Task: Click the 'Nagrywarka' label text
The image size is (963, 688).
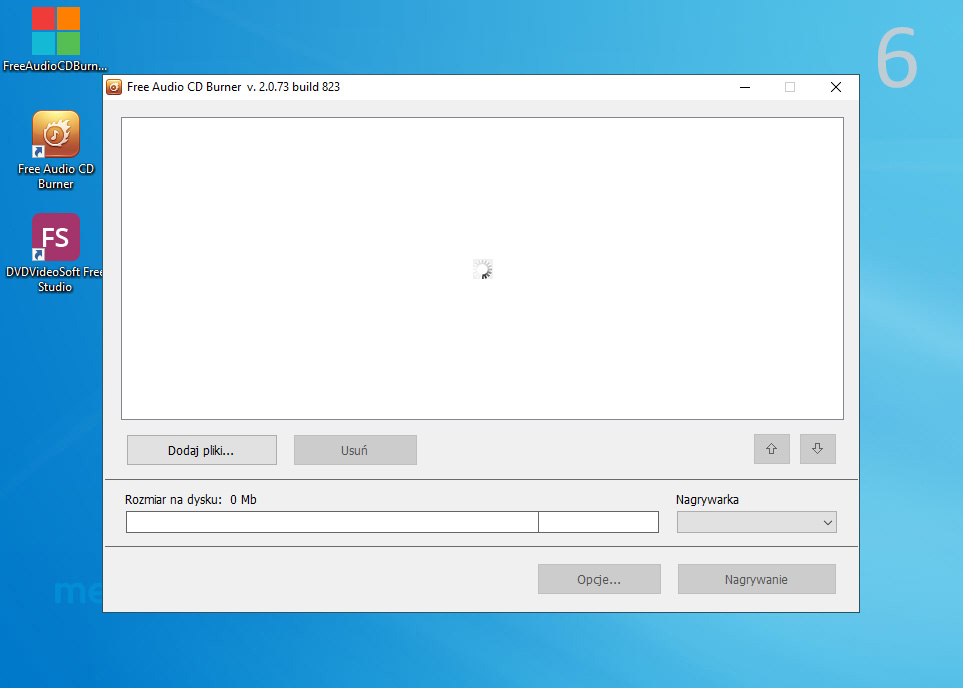Action: 707,500
